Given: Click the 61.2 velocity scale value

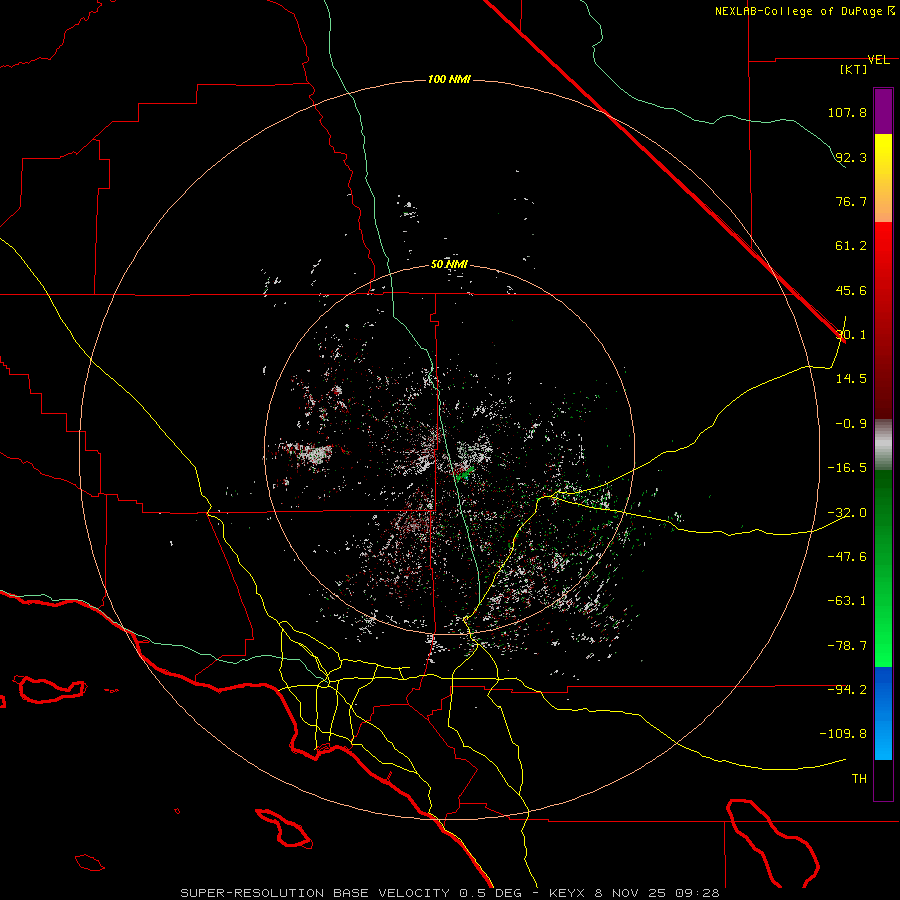Looking at the screenshot, I should pos(851,246).
